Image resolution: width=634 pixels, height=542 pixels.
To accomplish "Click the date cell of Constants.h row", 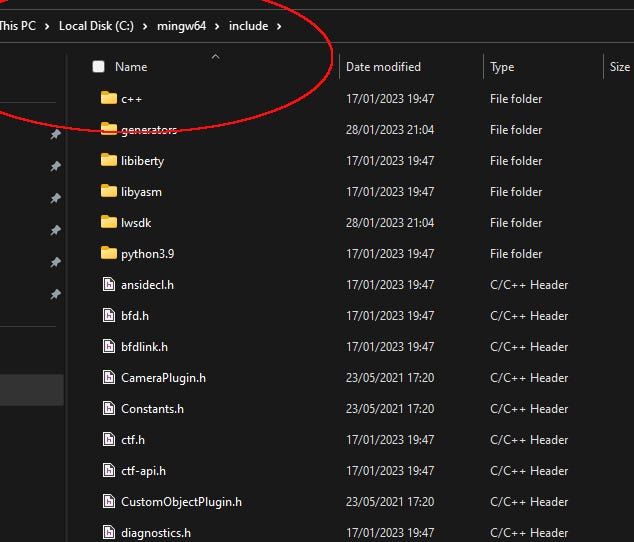I will [390, 409].
